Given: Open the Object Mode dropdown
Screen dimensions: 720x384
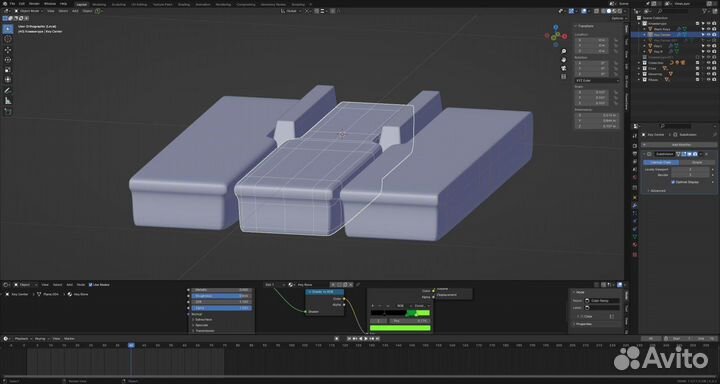Looking at the screenshot, I should coord(28,11).
